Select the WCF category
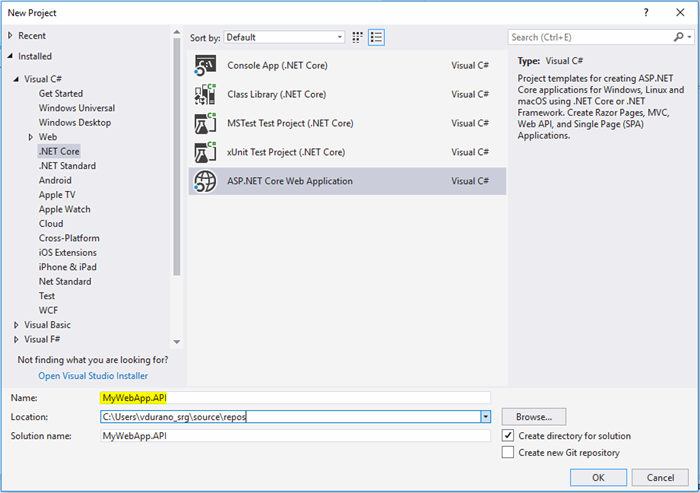The width and height of the screenshot is (700, 493). tap(48, 310)
